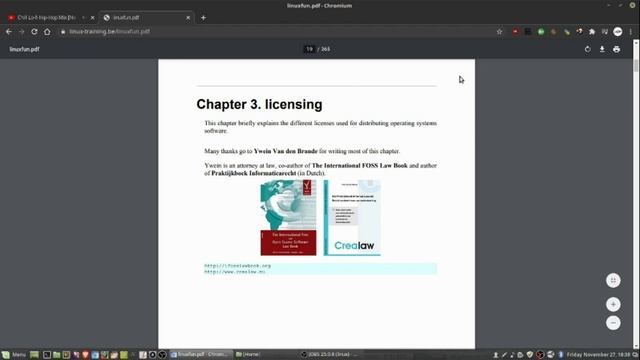Open the Bluetooth tray icon
Screen dimensions: 640x360
(x=561, y=355)
